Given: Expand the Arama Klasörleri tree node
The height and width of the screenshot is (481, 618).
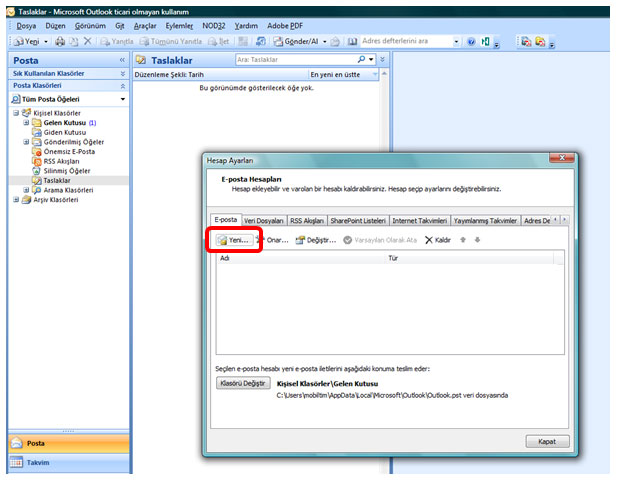Looking at the screenshot, I should [x=26, y=190].
